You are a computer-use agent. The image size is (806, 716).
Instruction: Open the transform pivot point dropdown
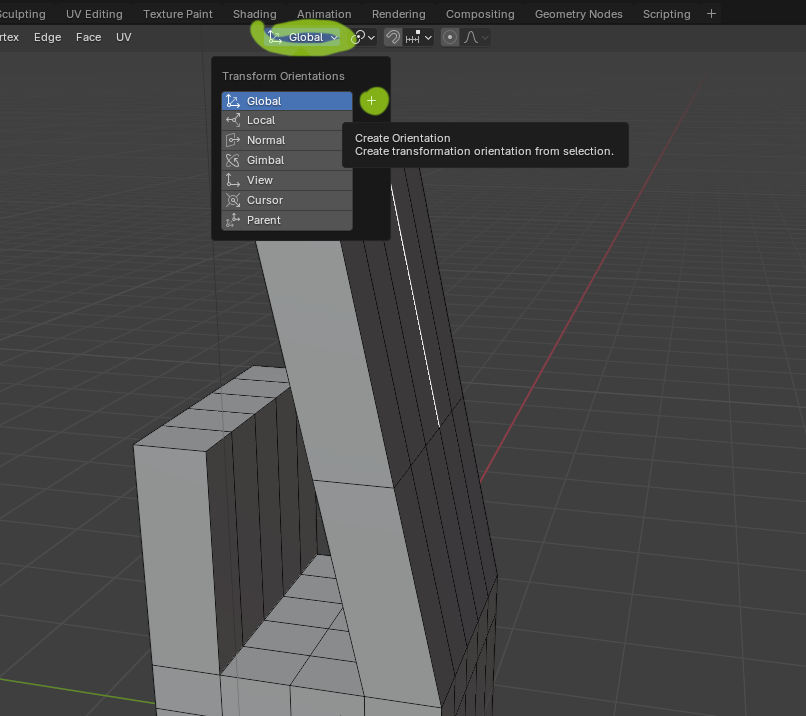tap(363, 37)
